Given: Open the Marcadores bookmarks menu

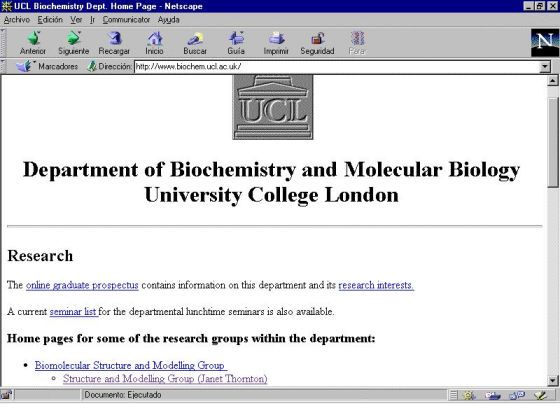Looking at the screenshot, I should tap(47, 66).
